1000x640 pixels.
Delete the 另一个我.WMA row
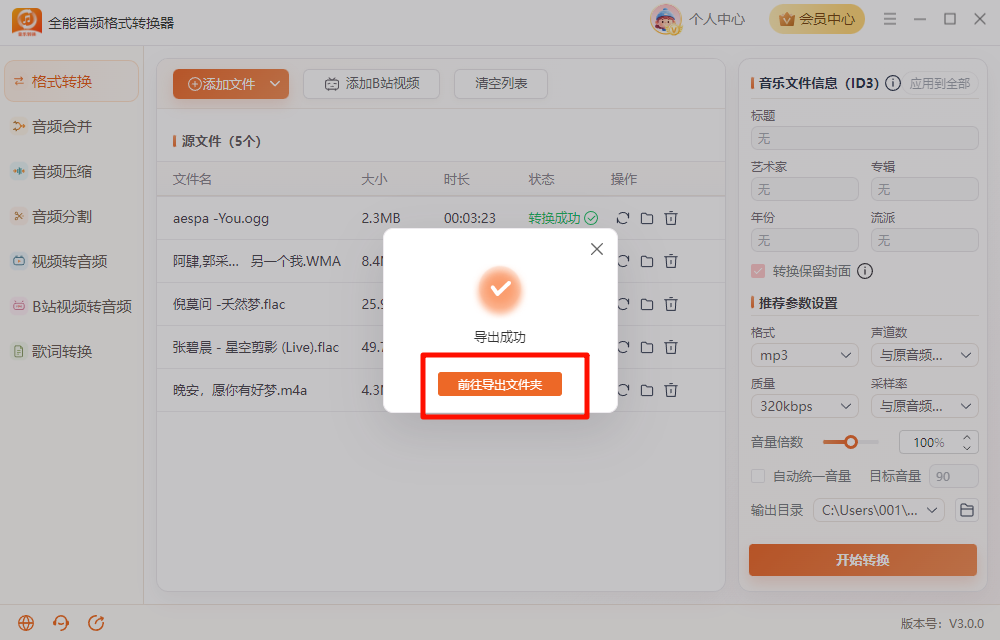point(671,261)
